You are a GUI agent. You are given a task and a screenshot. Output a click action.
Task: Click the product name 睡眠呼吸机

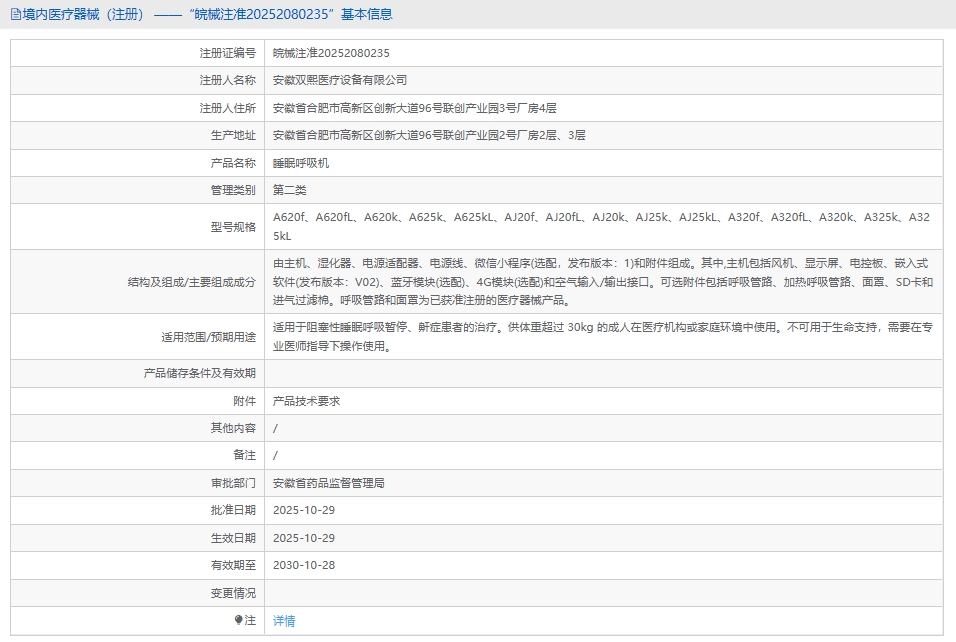coord(301,163)
